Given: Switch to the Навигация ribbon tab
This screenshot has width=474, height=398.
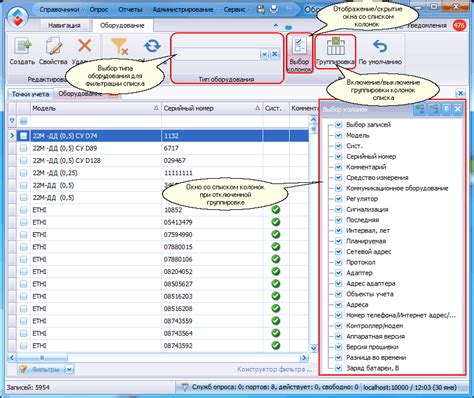Looking at the screenshot, I should (x=64, y=25).
